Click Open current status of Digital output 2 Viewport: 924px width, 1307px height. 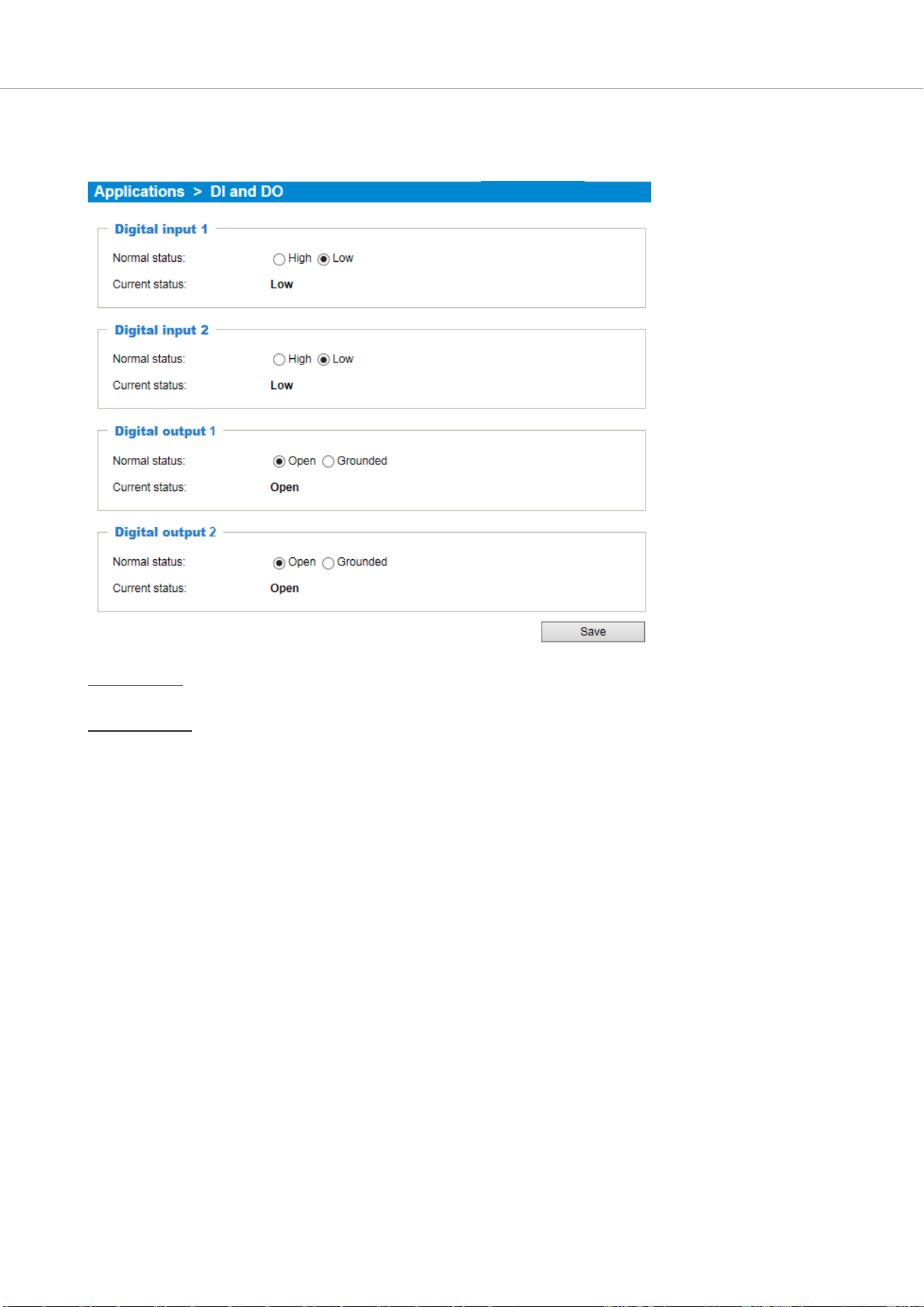pos(285,589)
